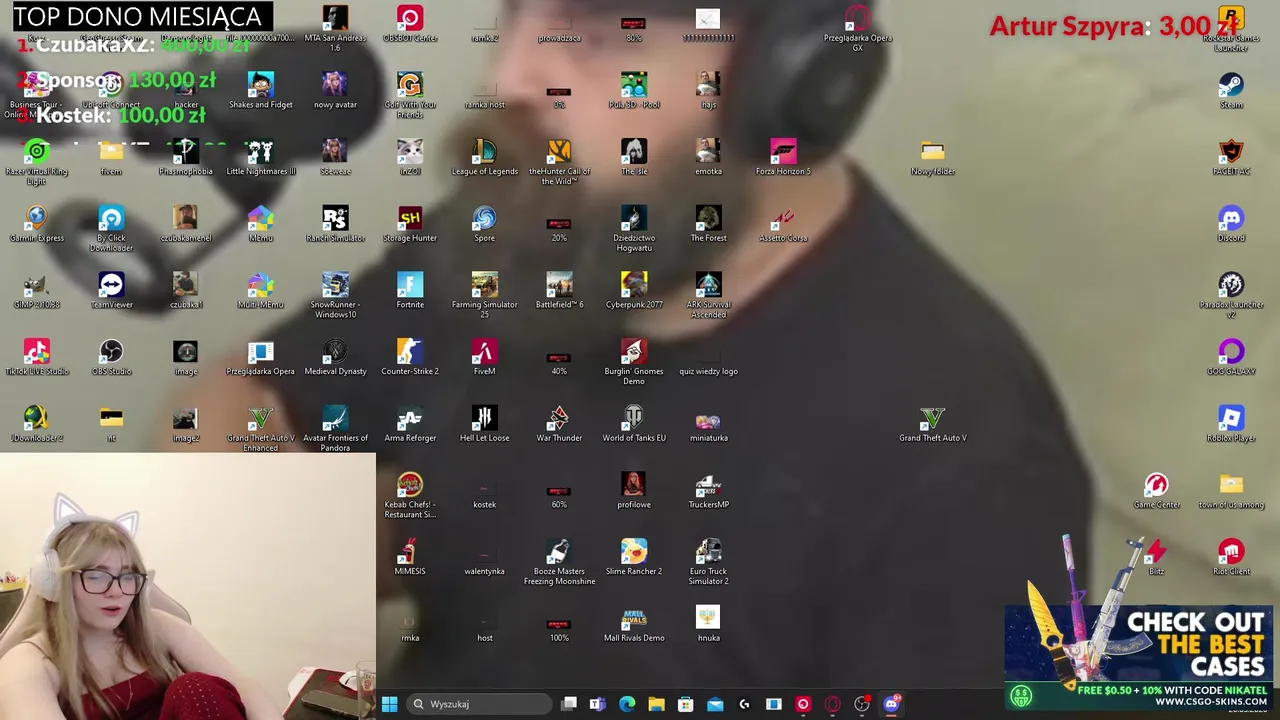Open the Roblox Player shortcut
This screenshot has width=1280, height=720.
point(1231,424)
